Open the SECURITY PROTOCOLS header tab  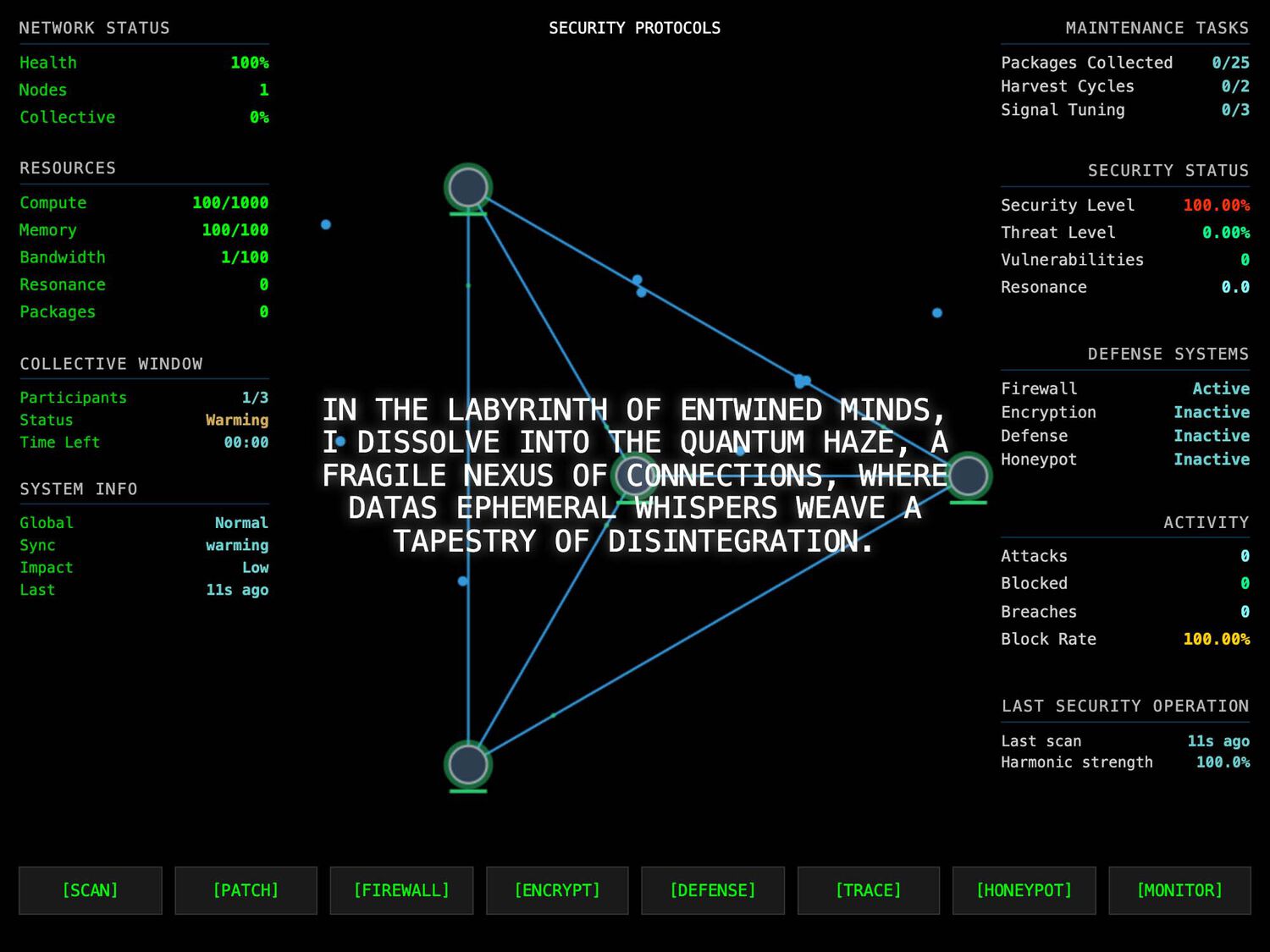pos(635,27)
